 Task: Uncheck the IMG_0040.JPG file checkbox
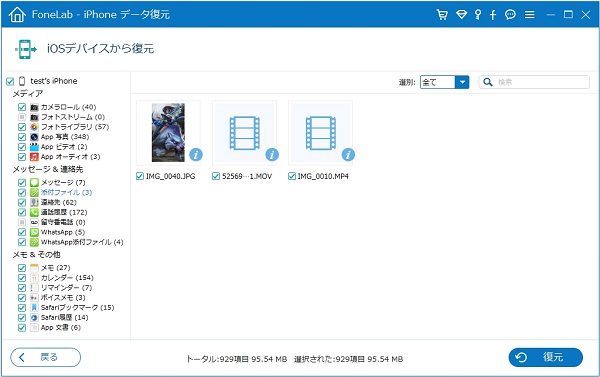tap(140, 176)
